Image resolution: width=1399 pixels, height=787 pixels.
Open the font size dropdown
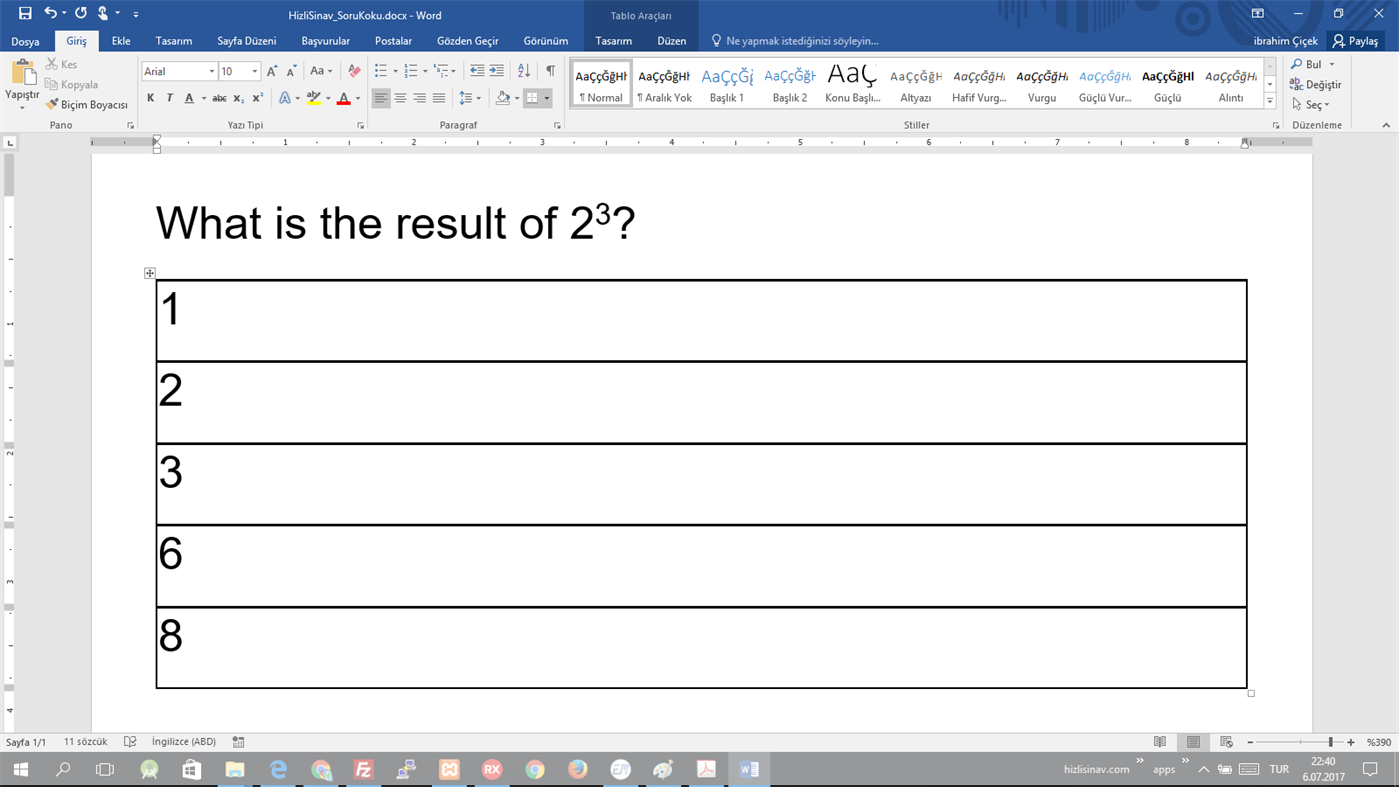click(255, 71)
